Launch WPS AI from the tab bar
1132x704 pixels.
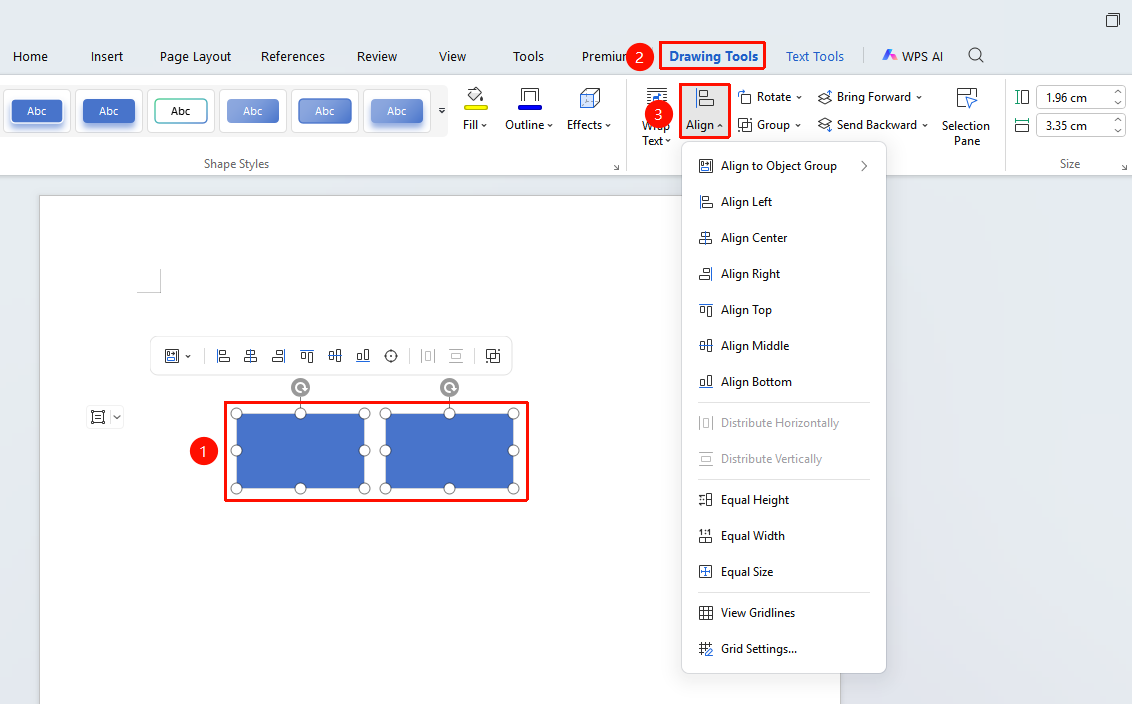click(x=913, y=56)
